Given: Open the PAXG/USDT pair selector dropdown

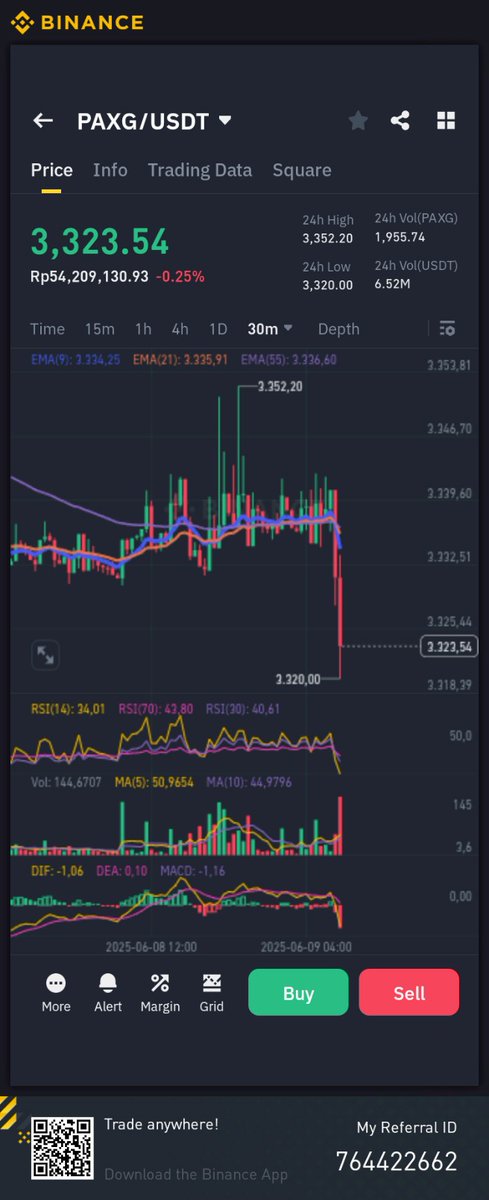Looking at the screenshot, I should point(154,121).
